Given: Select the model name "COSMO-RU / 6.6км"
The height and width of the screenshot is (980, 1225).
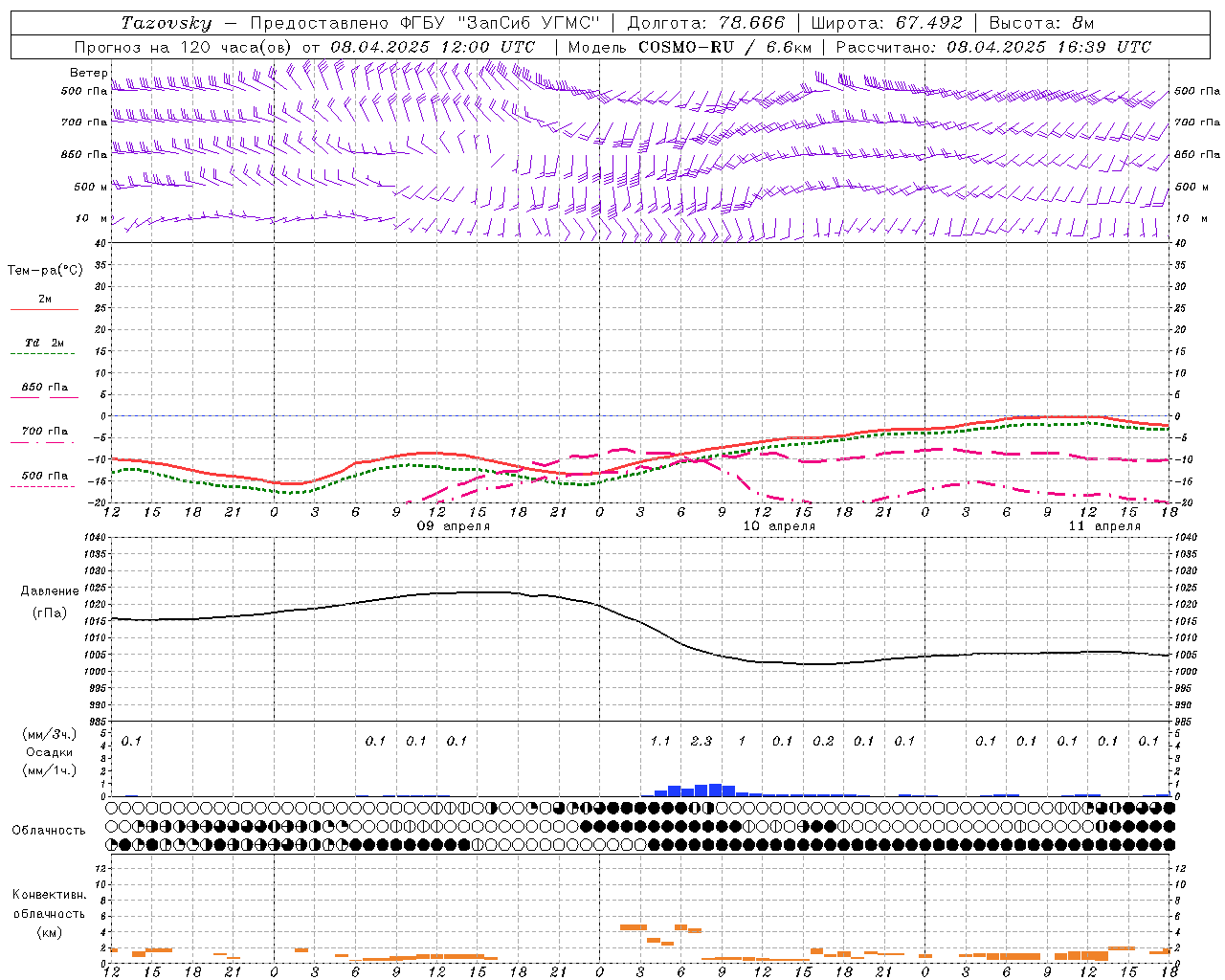Looking at the screenshot, I should (x=725, y=47).
